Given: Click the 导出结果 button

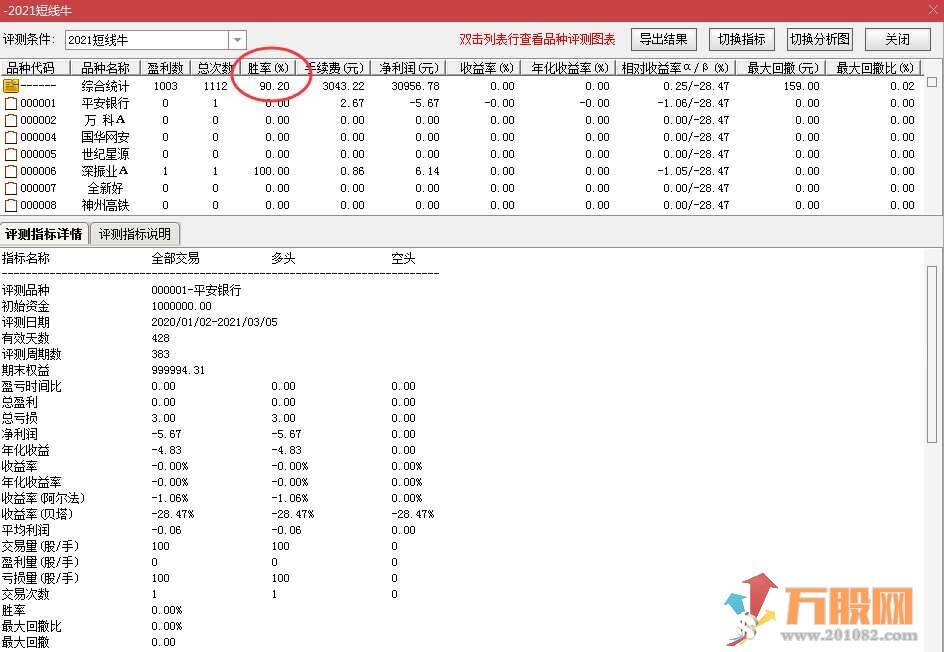Looking at the screenshot, I should [x=663, y=40].
